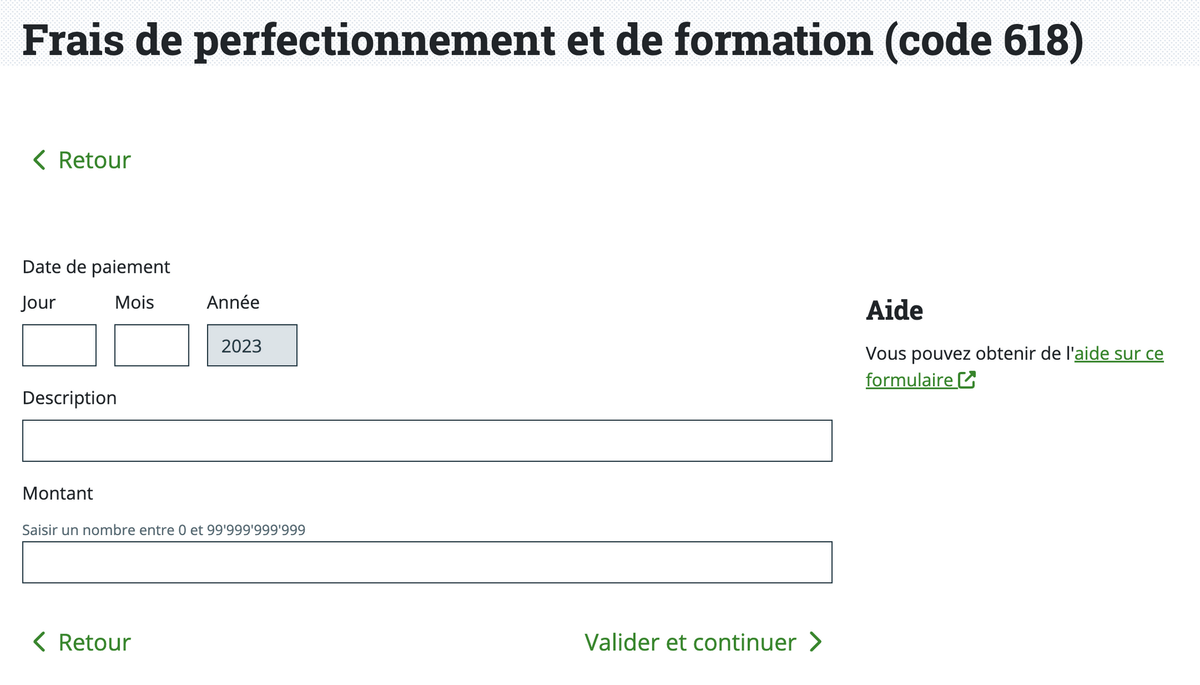The image size is (1200, 685).
Task: Click the Jour input field
Action: [x=58, y=344]
